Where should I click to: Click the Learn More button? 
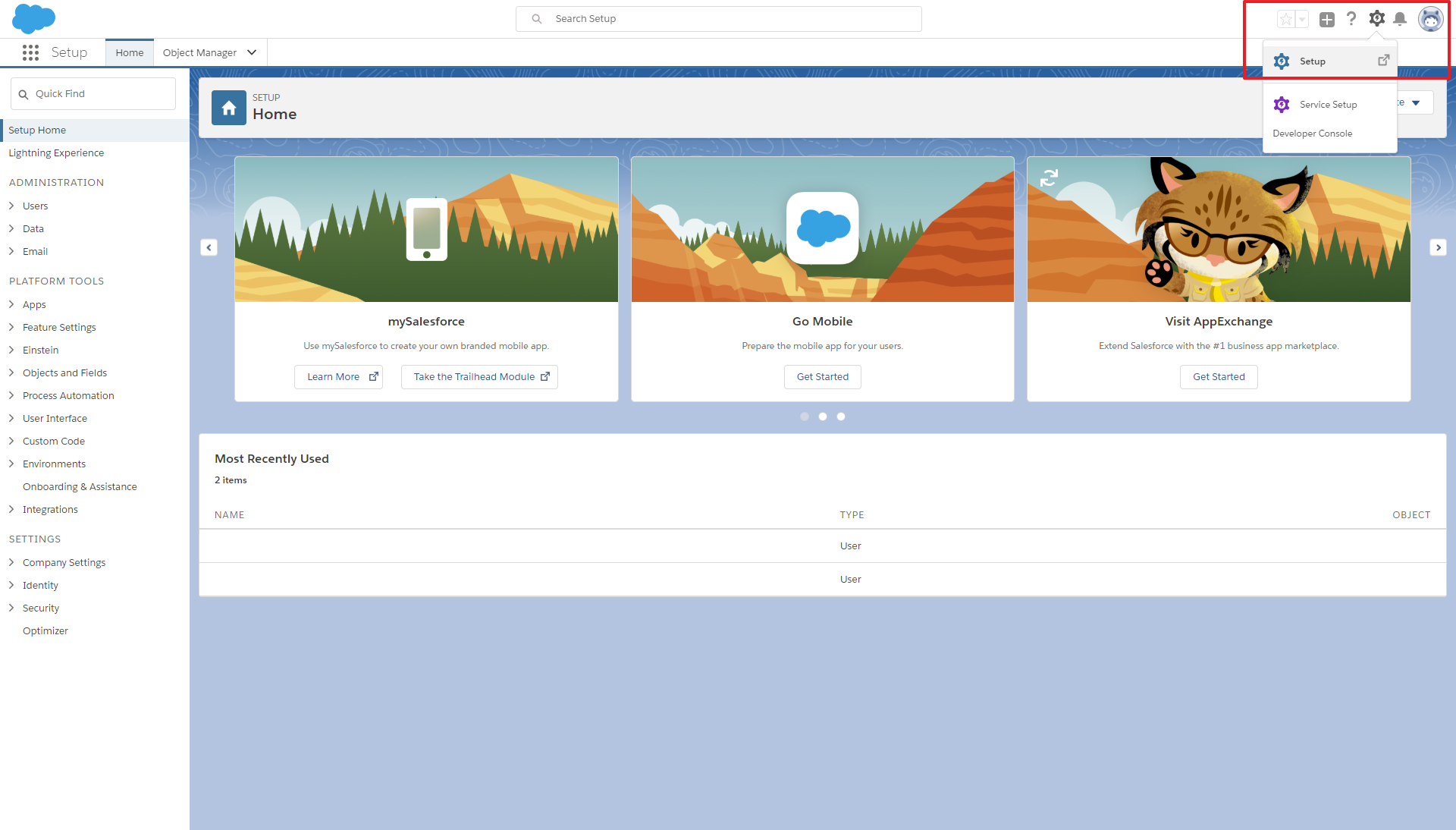338,377
